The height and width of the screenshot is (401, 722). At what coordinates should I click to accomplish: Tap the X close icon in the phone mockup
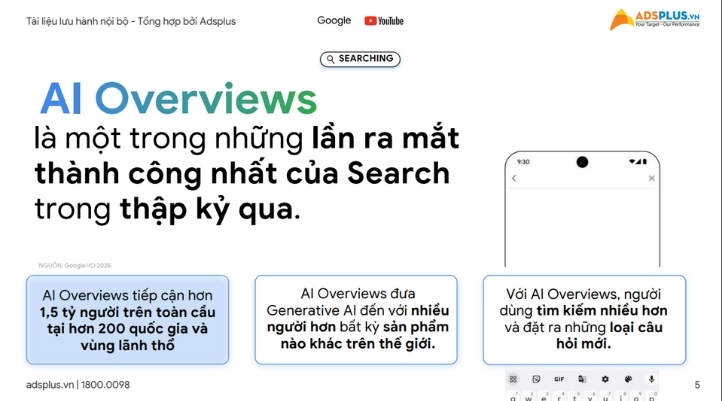[x=652, y=178]
